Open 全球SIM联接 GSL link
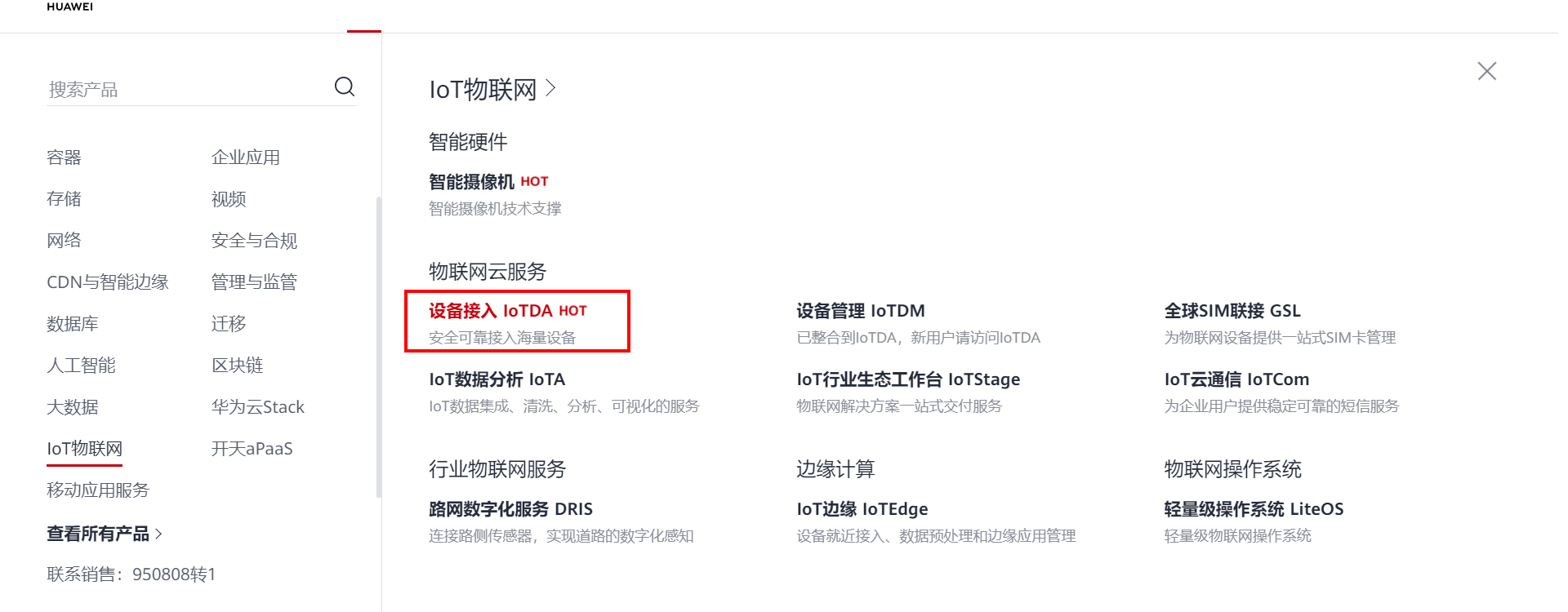 pos(1232,311)
